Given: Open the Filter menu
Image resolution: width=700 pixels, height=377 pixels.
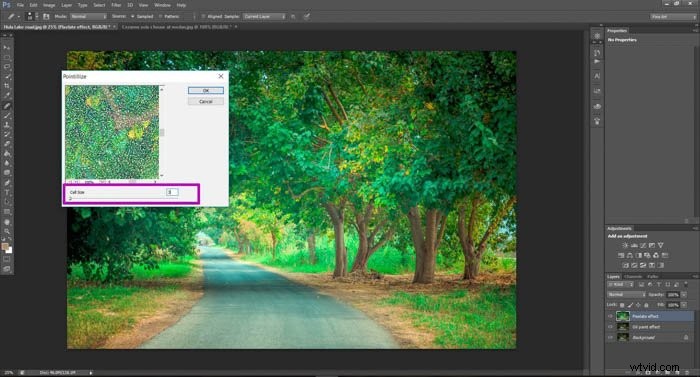Looking at the screenshot, I should [x=116, y=5].
